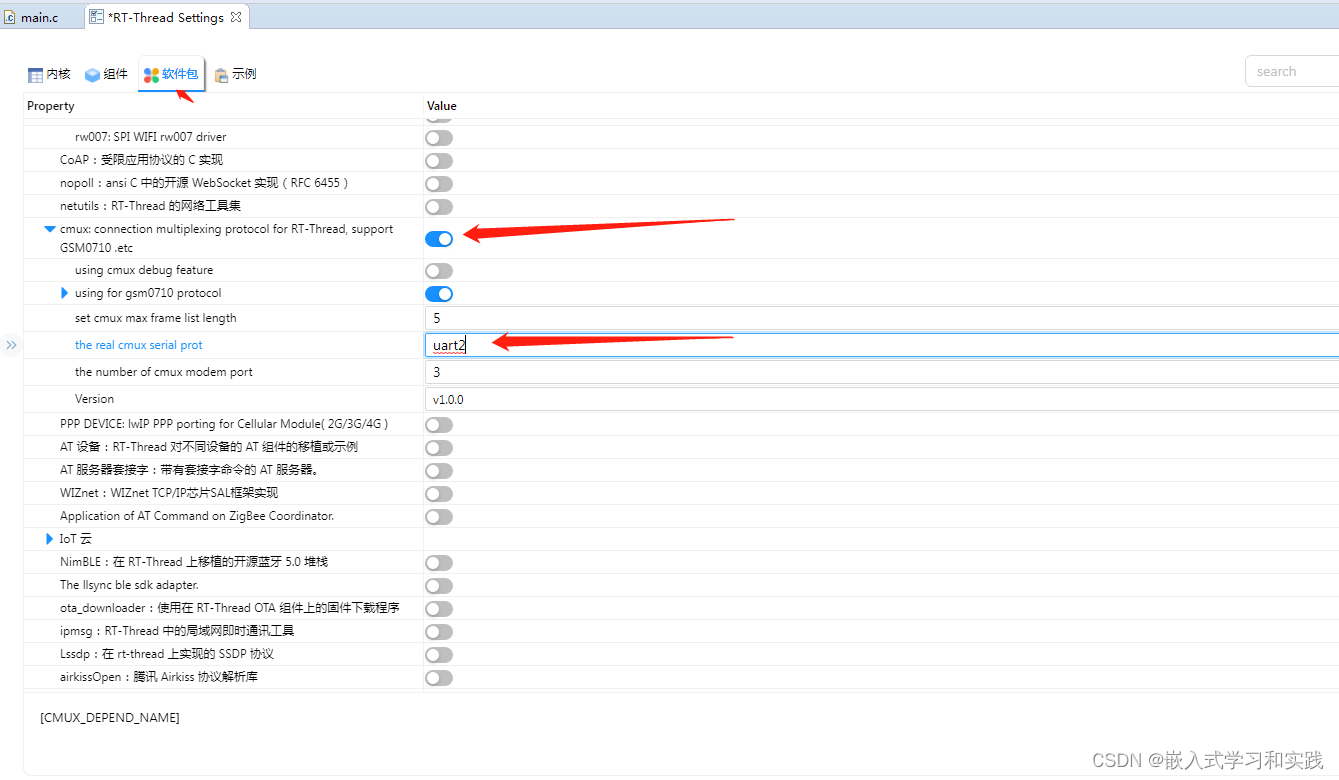
Task: Enable ota_downloader switch
Action: click(439, 609)
